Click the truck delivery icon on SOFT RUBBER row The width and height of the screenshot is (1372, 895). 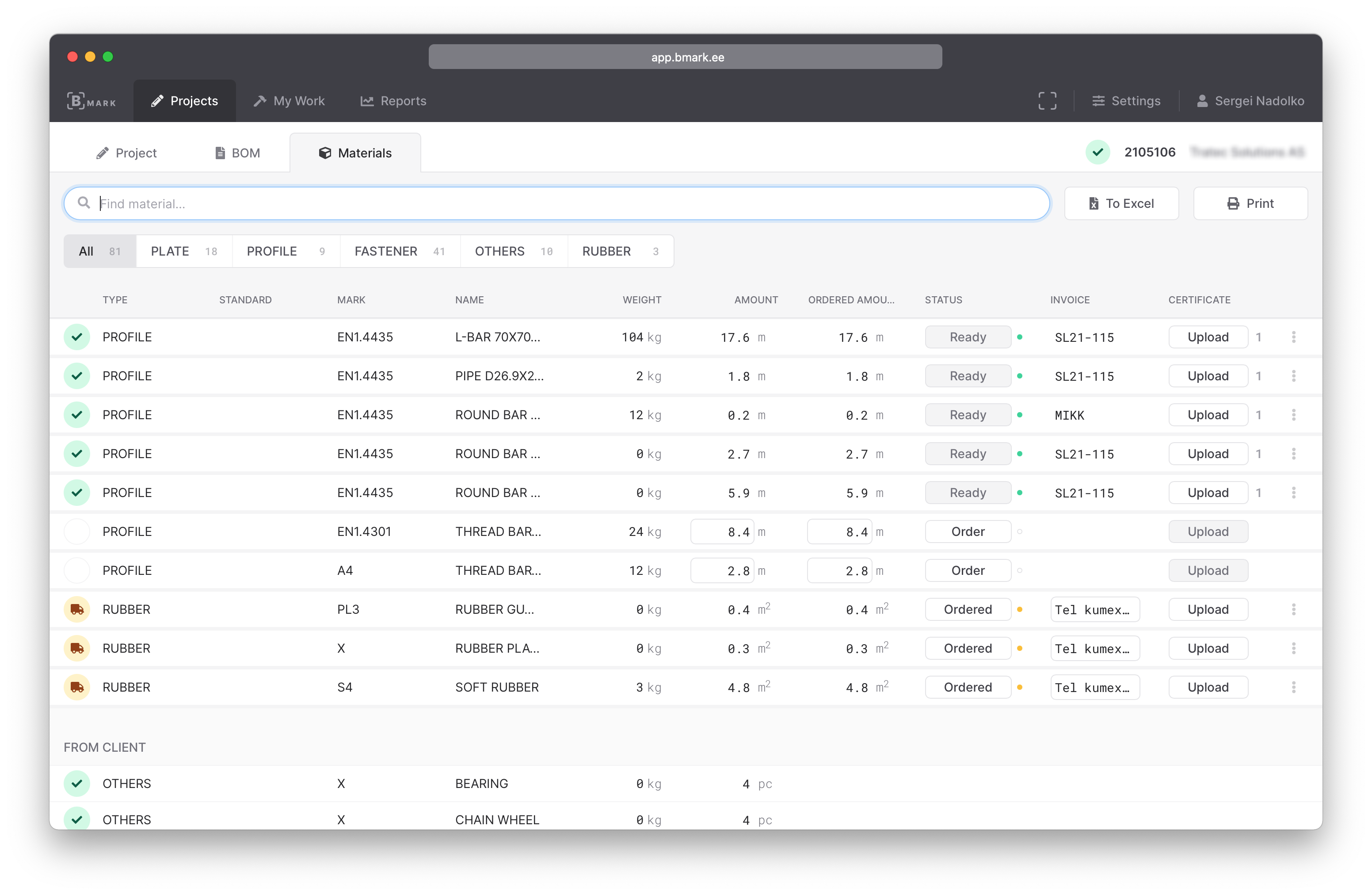tap(76, 687)
